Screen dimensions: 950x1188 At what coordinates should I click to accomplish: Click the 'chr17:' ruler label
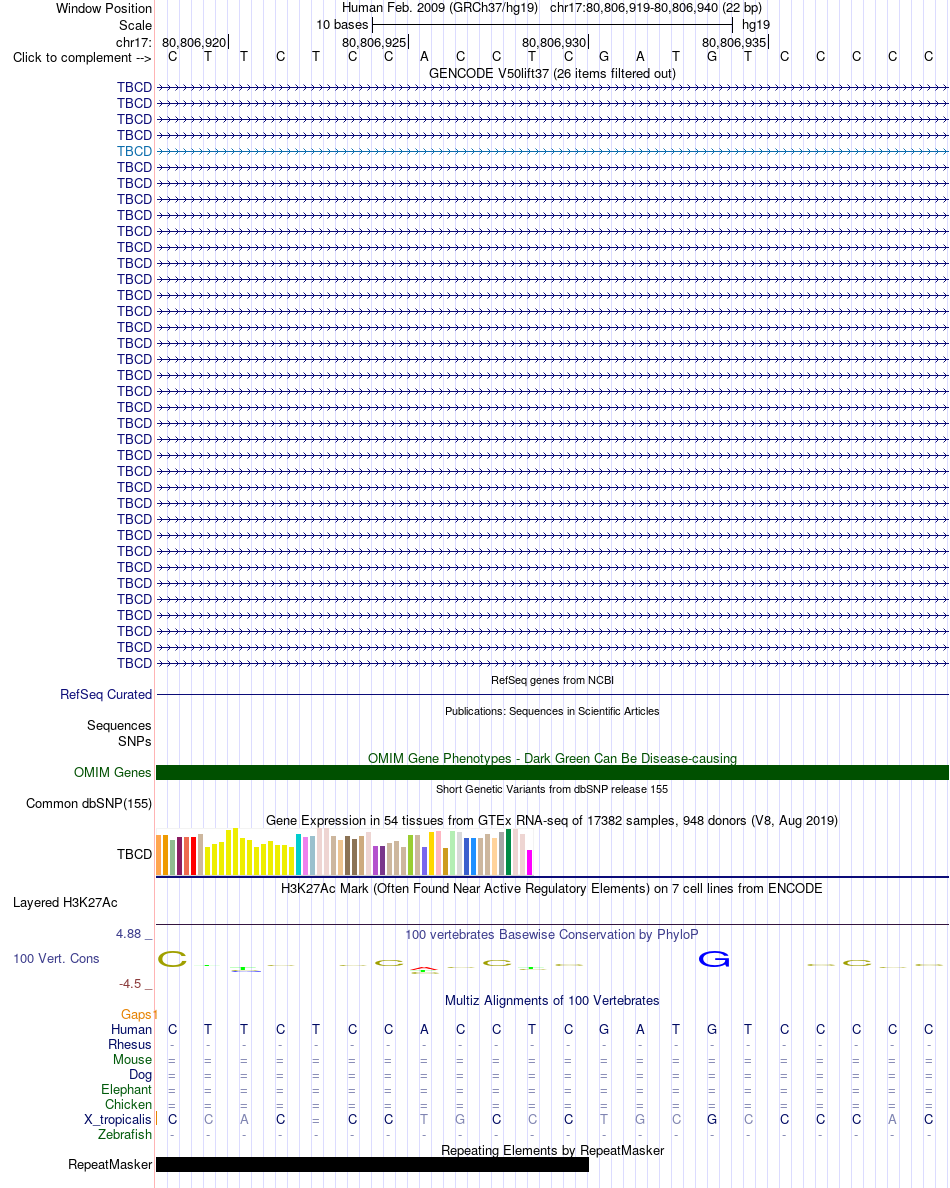click(x=134, y=42)
